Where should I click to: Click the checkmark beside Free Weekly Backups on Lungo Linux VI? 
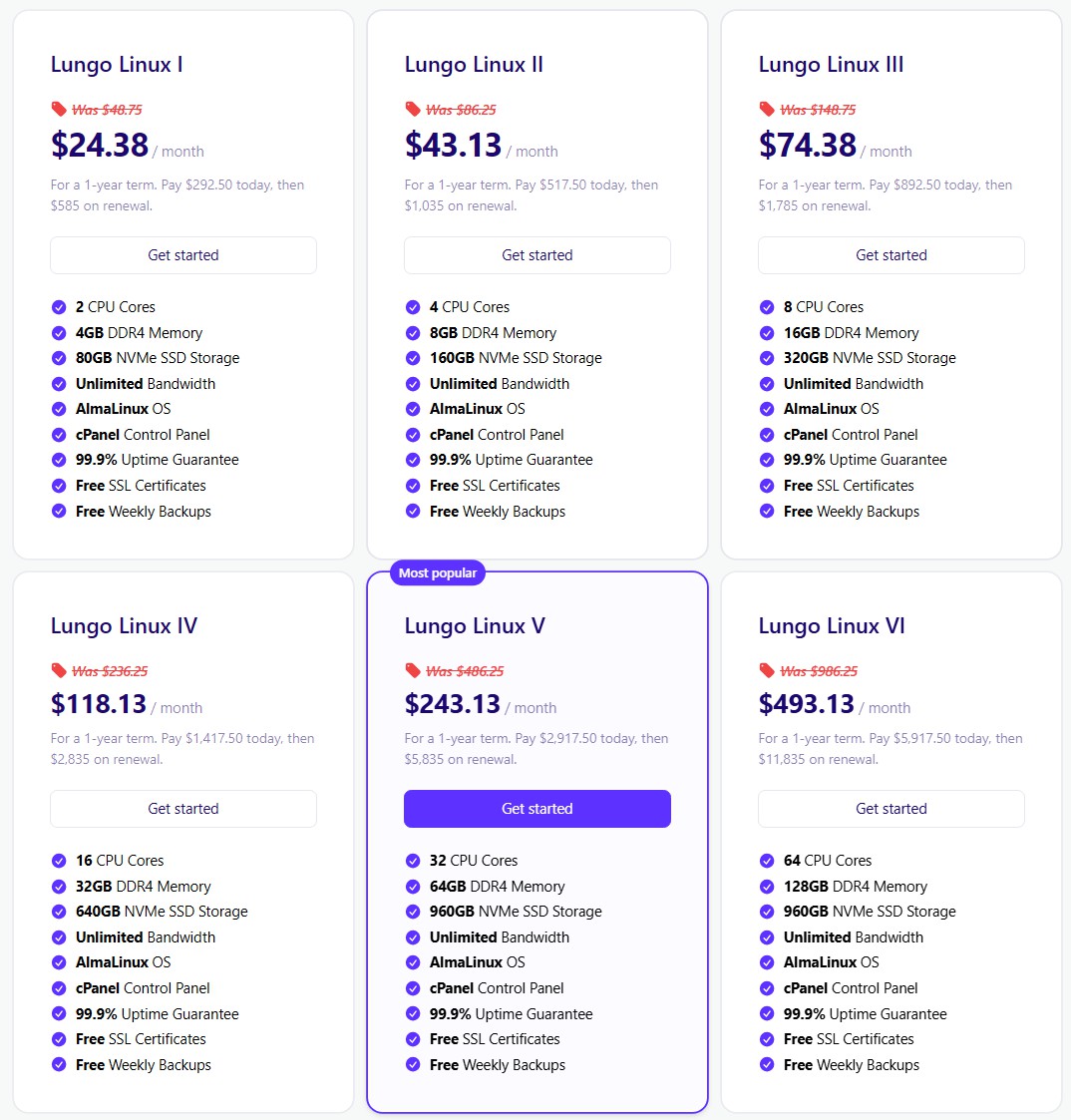click(x=767, y=1064)
